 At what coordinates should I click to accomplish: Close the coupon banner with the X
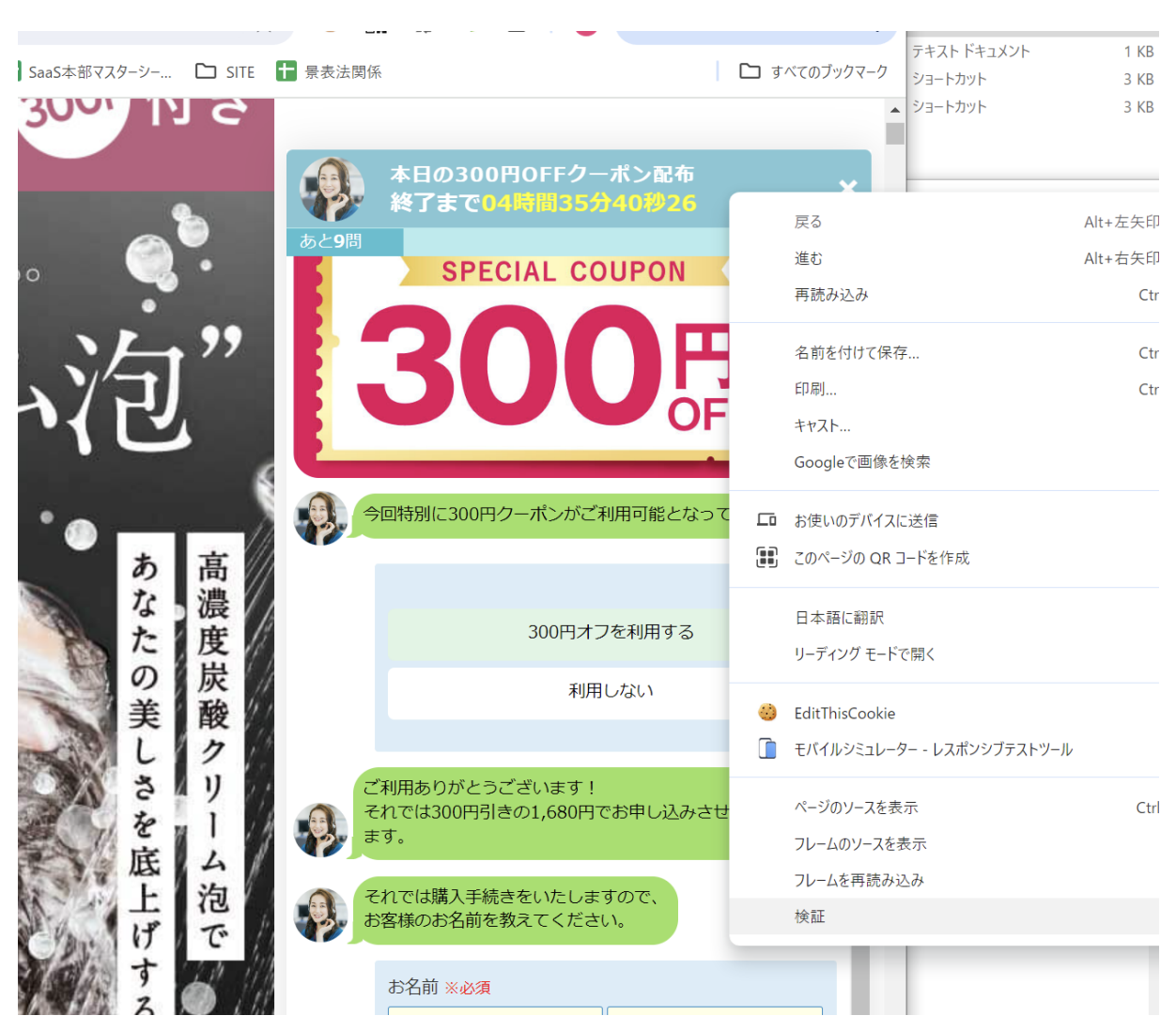[x=848, y=188]
